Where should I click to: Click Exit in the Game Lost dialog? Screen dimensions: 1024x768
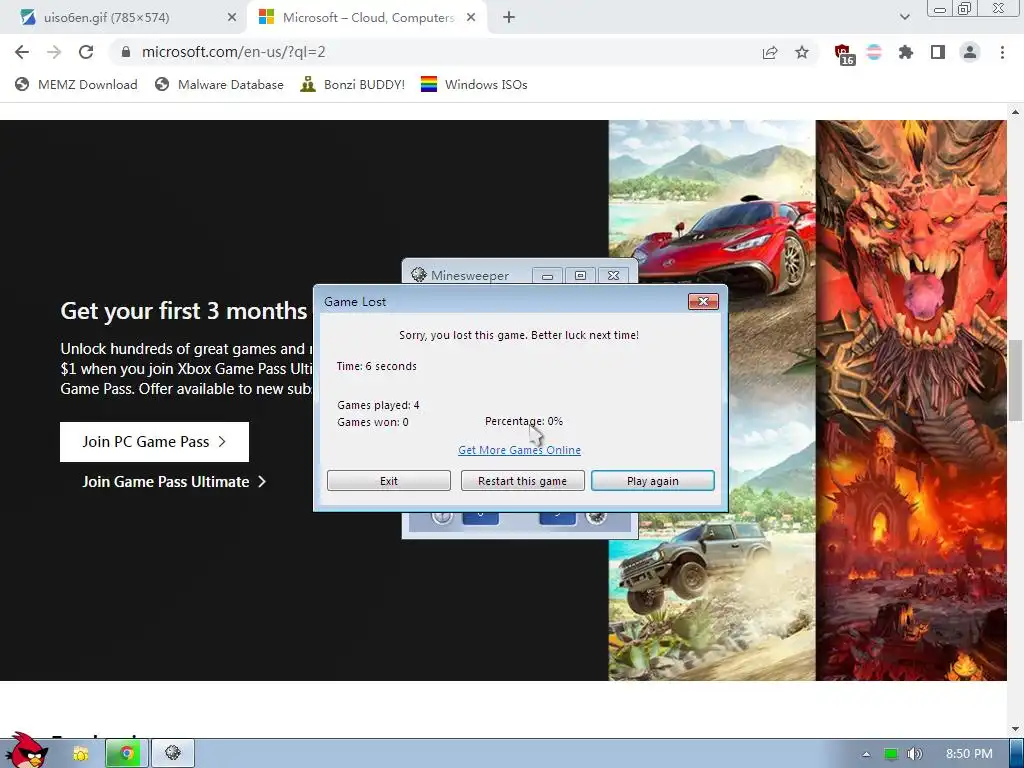(389, 481)
